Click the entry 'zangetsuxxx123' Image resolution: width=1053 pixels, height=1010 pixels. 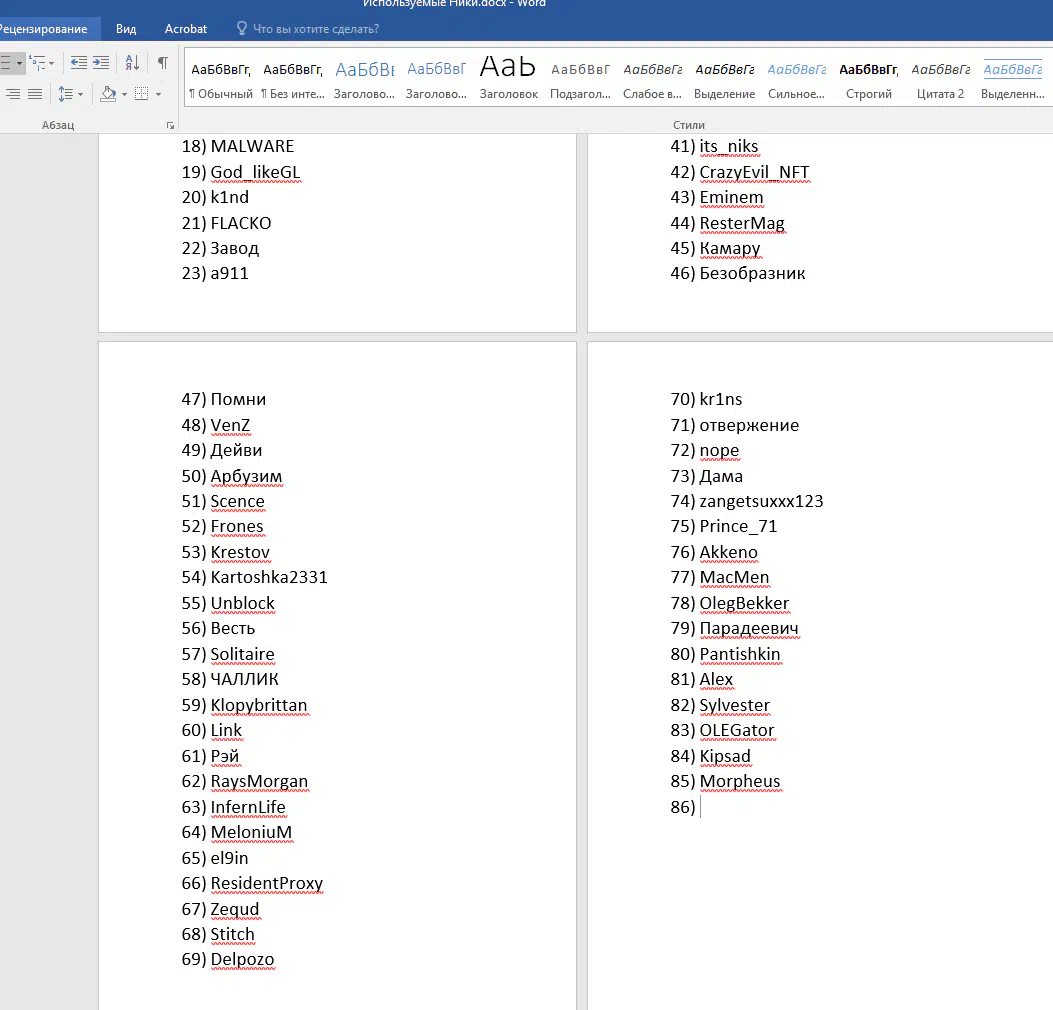click(x=761, y=502)
